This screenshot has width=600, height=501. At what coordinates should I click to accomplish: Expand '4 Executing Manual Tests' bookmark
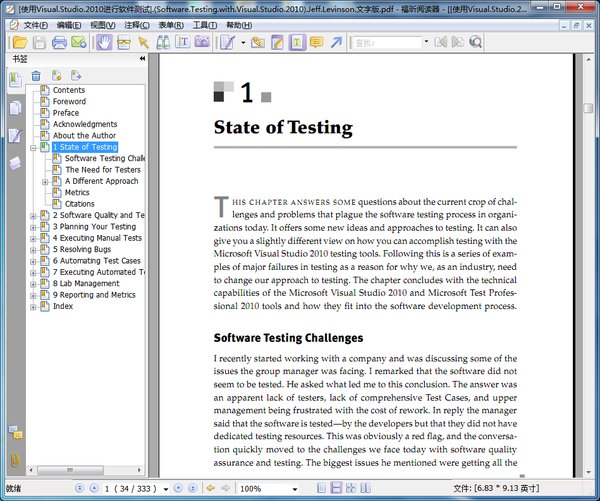pyautogui.click(x=33, y=239)
